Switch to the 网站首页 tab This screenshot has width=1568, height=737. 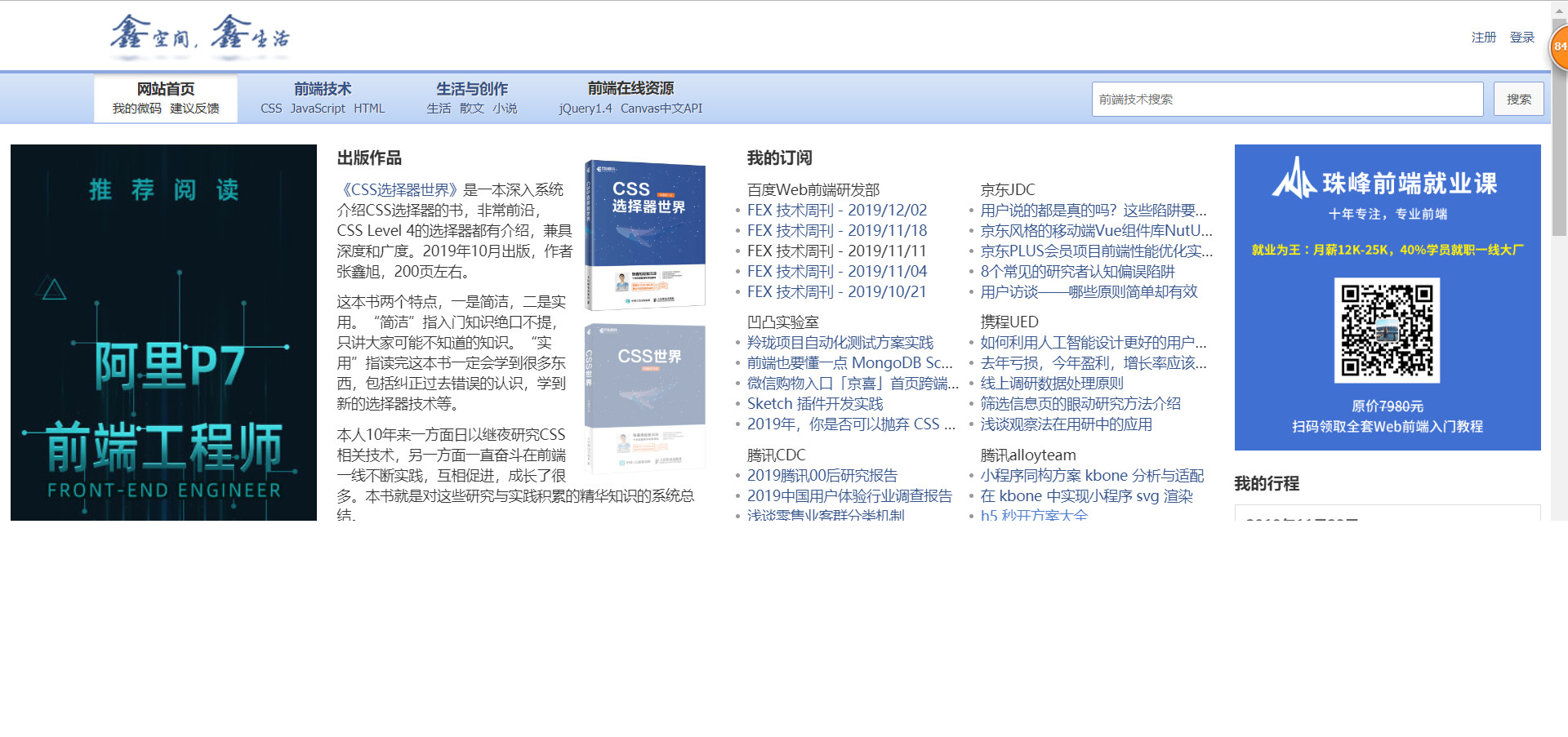click(x=164, y=88)
